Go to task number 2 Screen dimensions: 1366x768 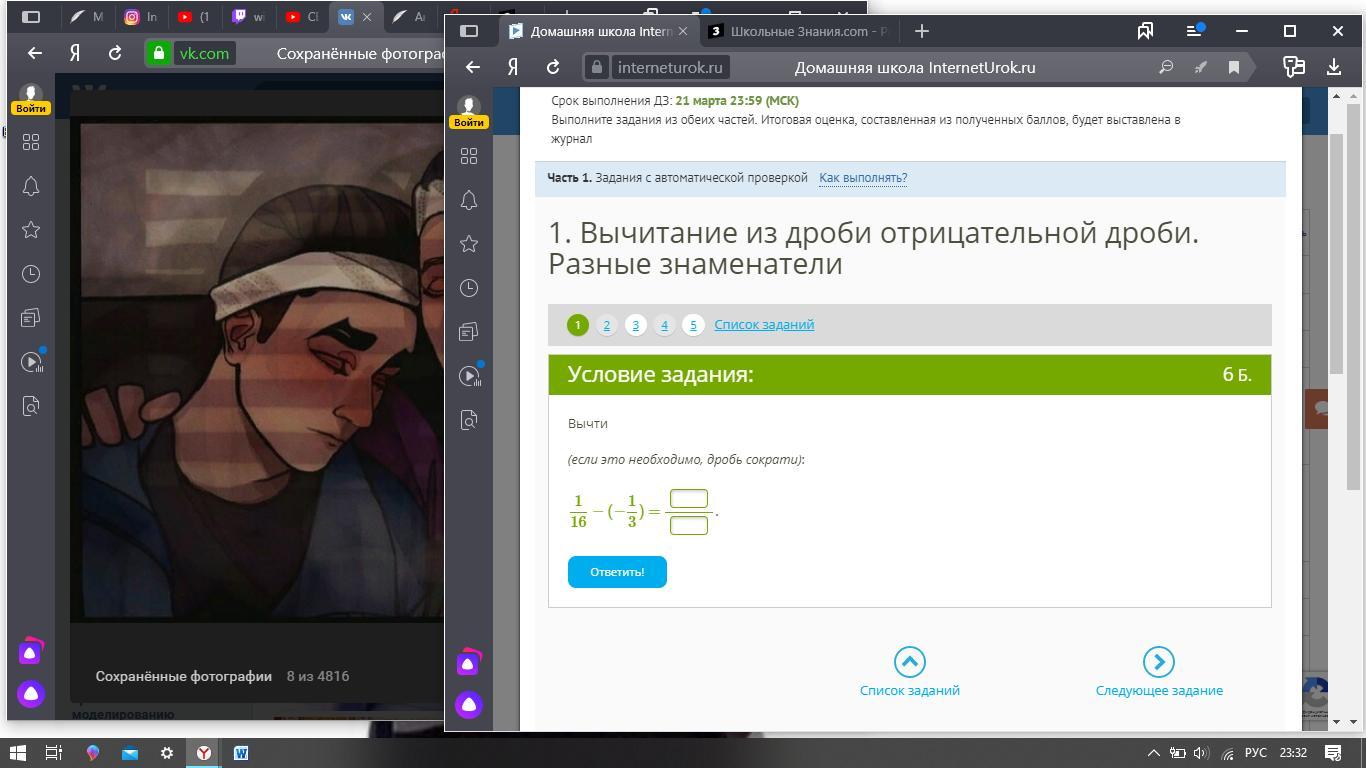(x=606, y=325)
